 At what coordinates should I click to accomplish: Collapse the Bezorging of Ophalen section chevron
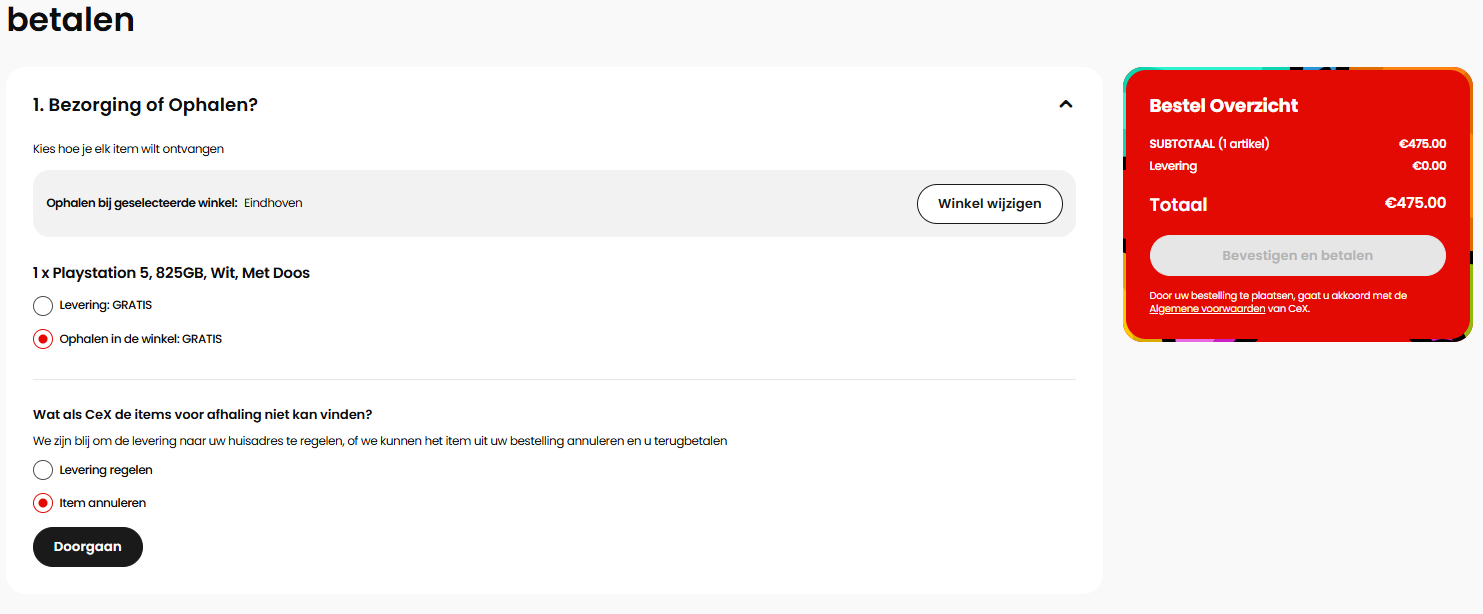(x=1065, y=104)
